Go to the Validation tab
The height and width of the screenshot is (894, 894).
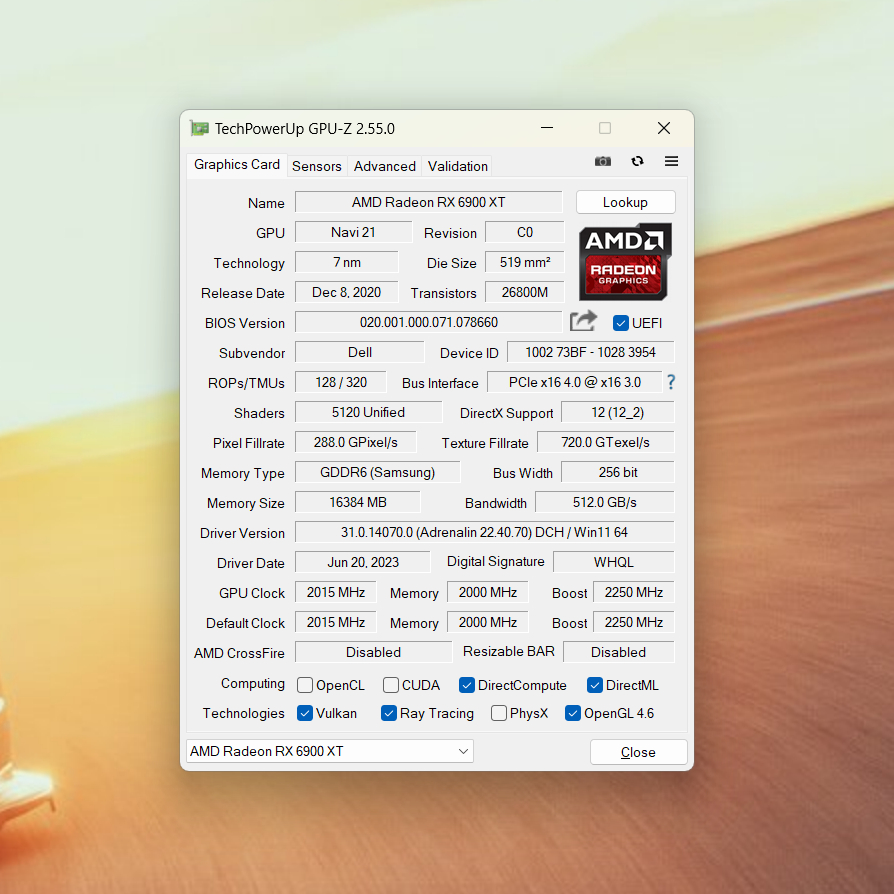point(458,166)
